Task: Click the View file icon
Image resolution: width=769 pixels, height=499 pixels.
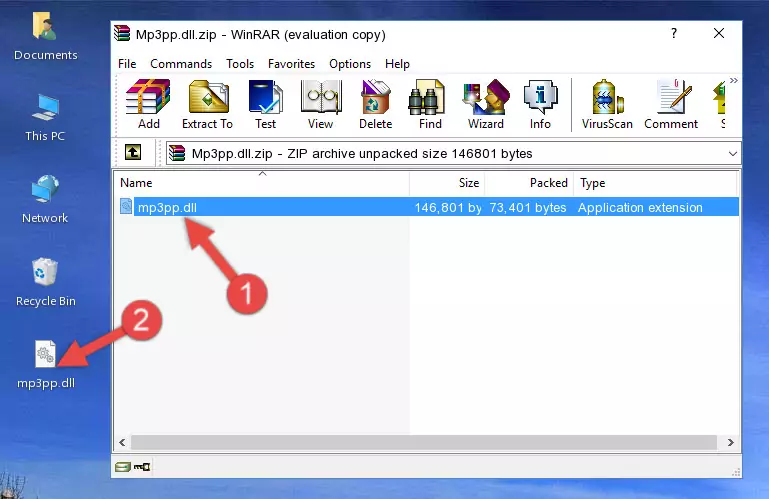Action: tap(321, 104)
